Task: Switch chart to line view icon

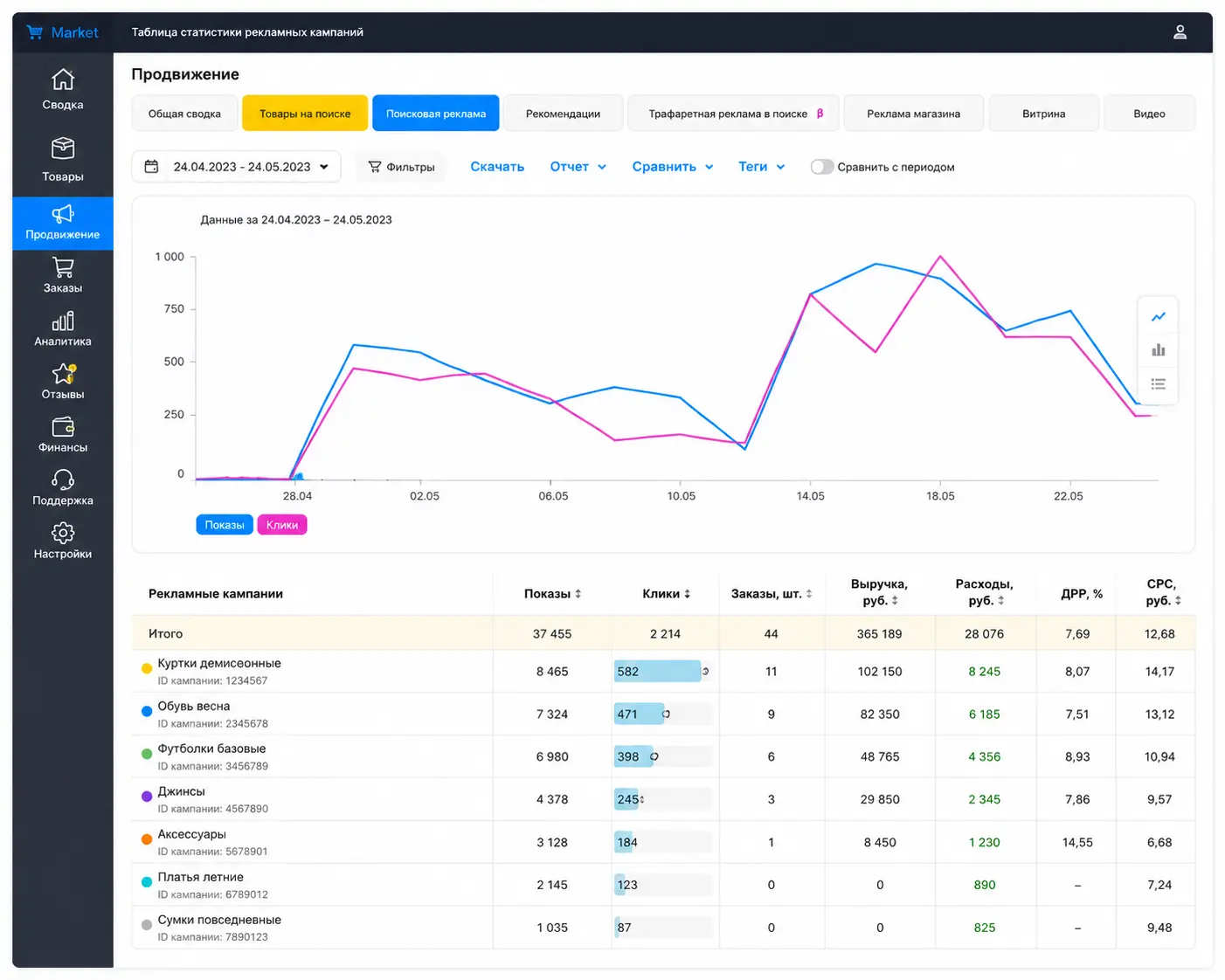Action: click(x=1159, y=316)
